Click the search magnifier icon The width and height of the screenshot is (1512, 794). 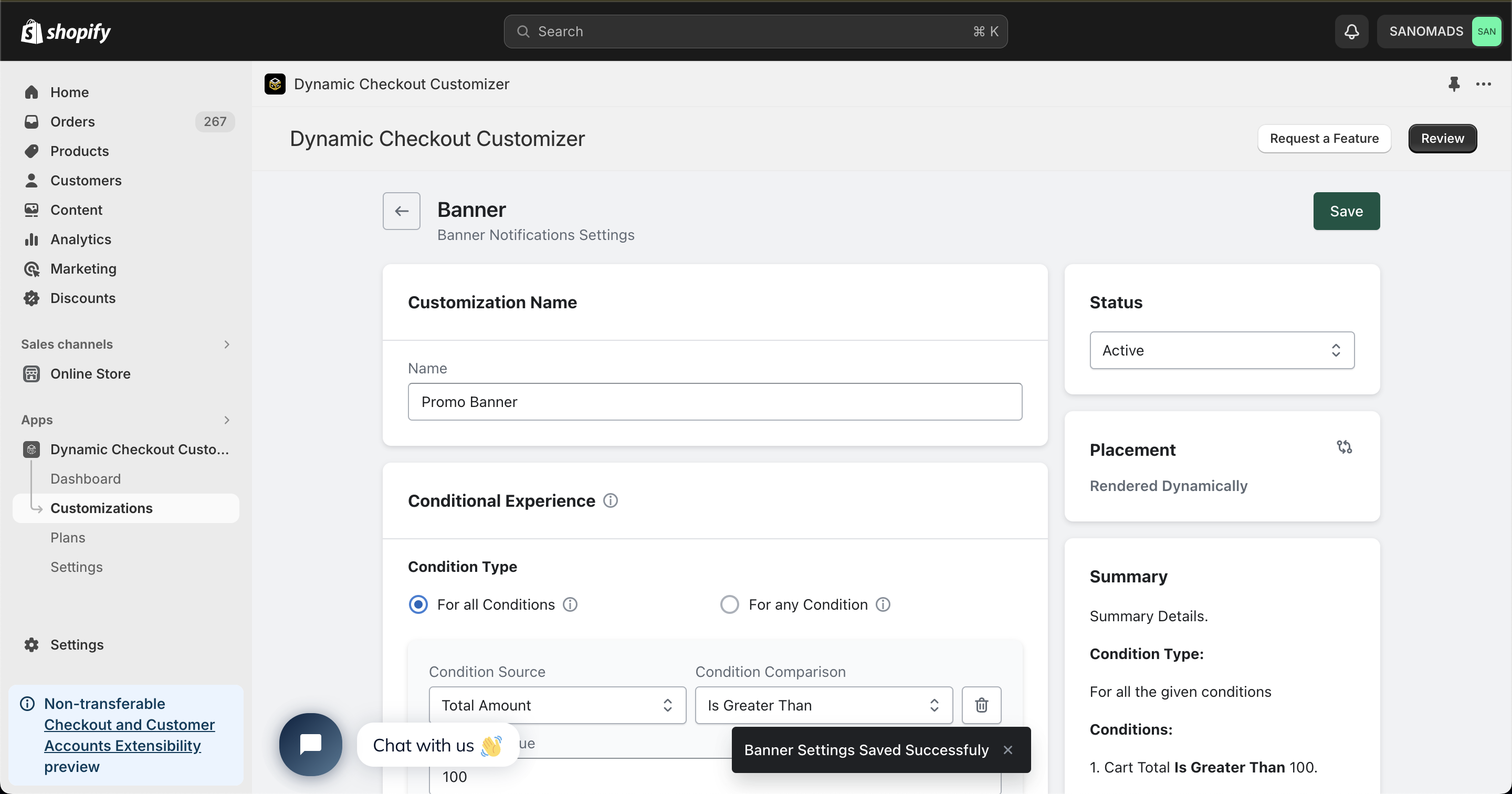522,31
